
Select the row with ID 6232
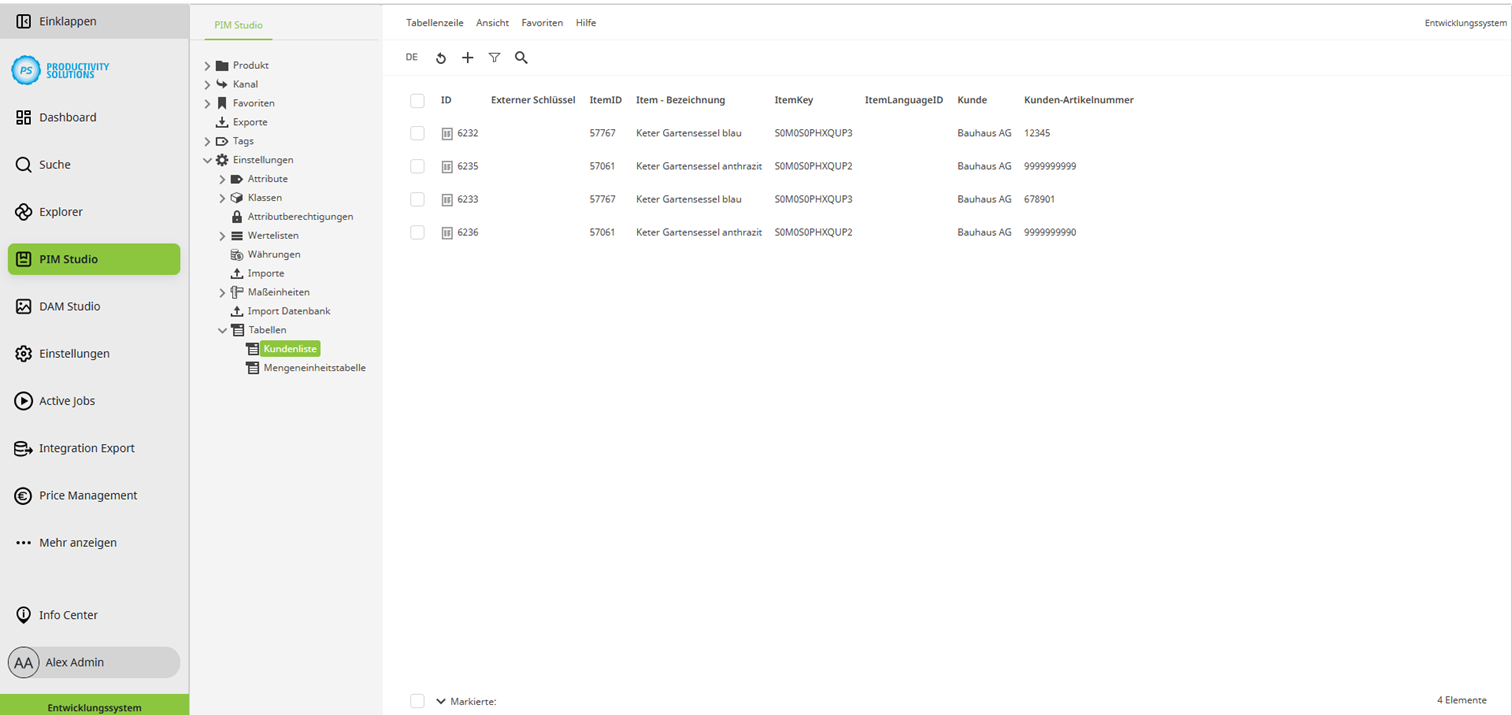coord(417,133)
